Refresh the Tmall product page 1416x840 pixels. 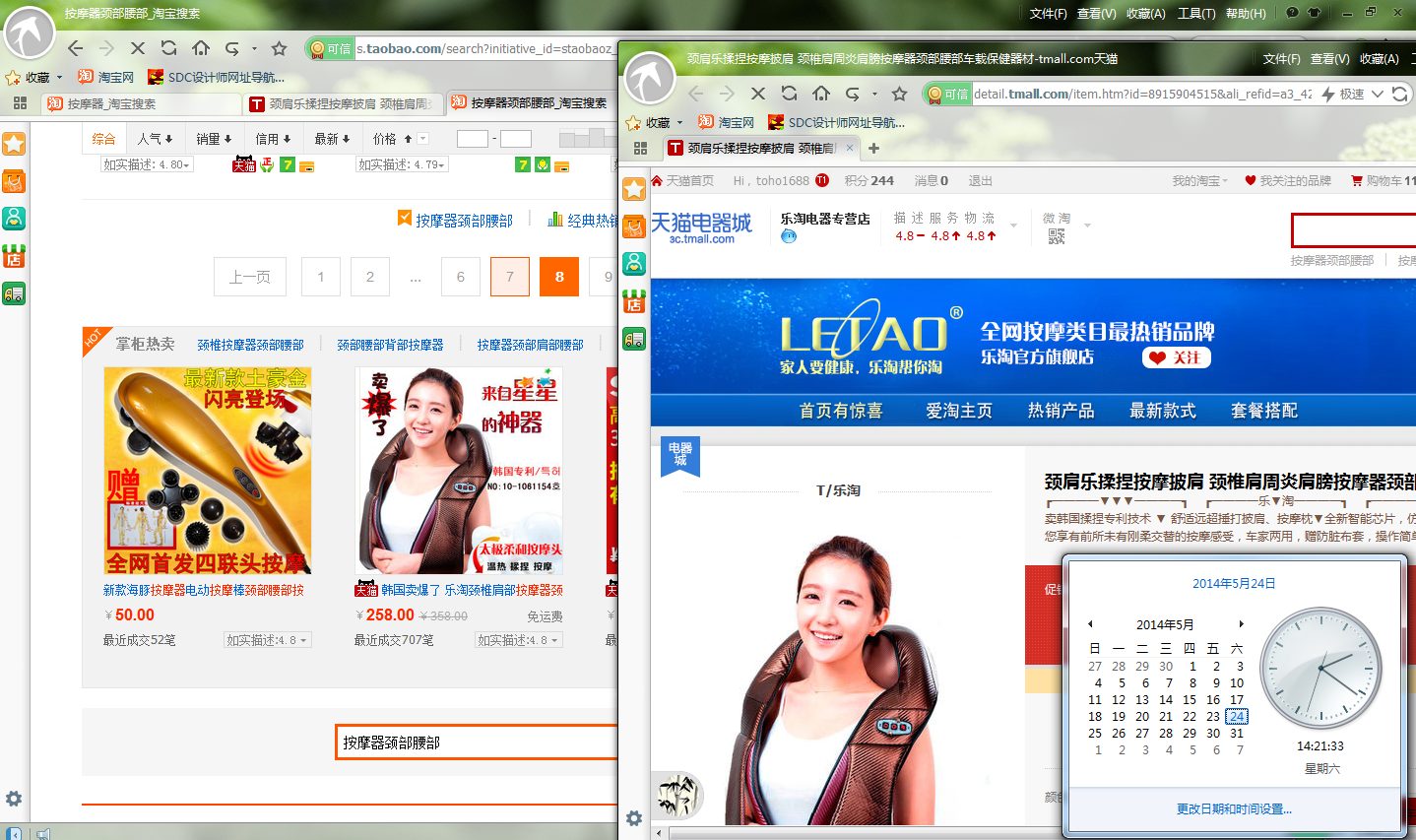pos(790,94)
